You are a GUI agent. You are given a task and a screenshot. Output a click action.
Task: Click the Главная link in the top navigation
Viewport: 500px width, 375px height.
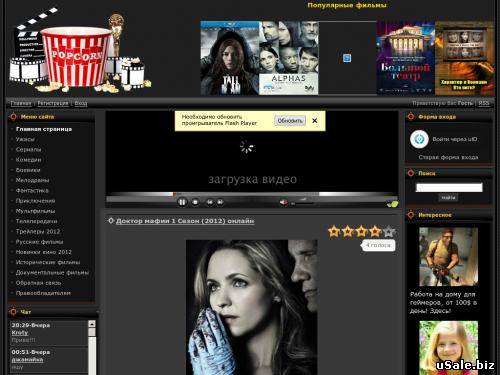click(21, 103)
